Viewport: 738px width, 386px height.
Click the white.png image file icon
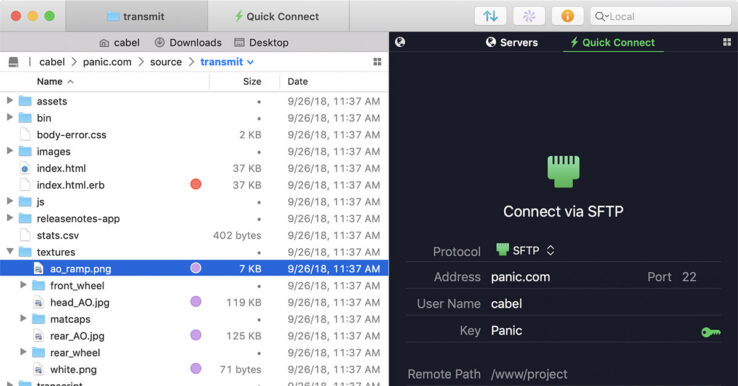39,370
